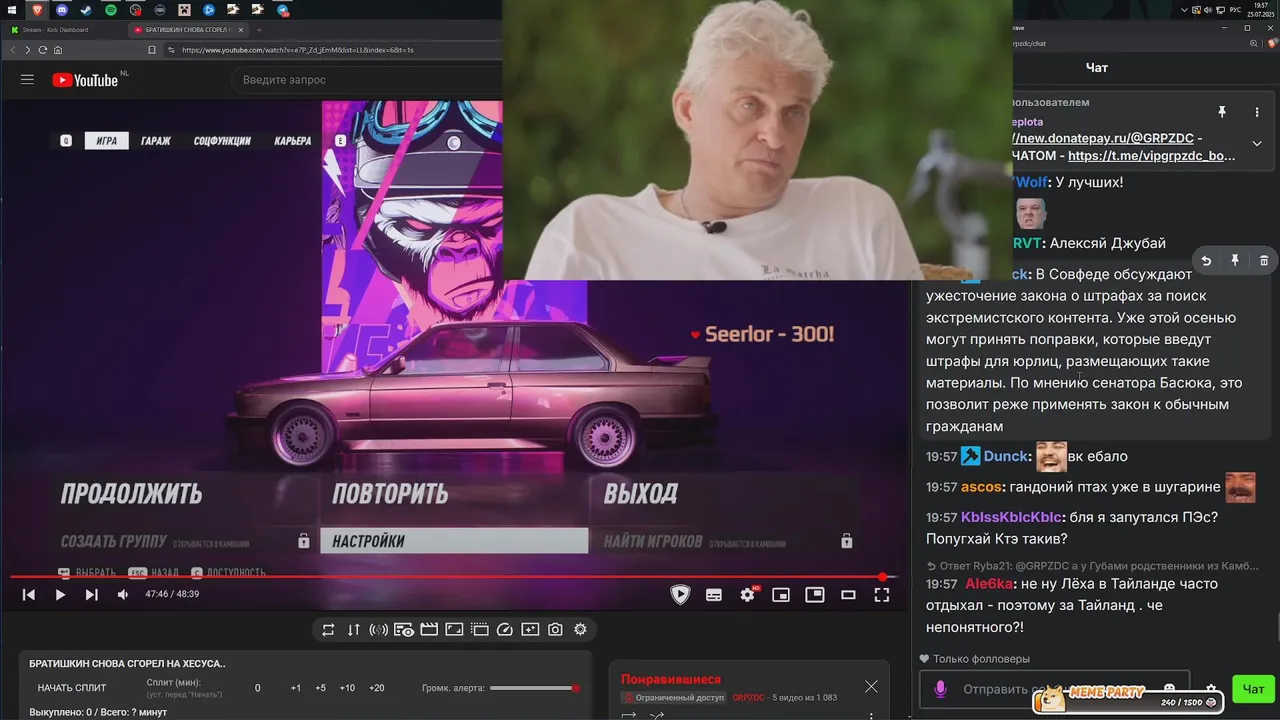Viewport: 1280px width, 720px height.
Task: Open a new browser tab
Action: coord(259,30)
